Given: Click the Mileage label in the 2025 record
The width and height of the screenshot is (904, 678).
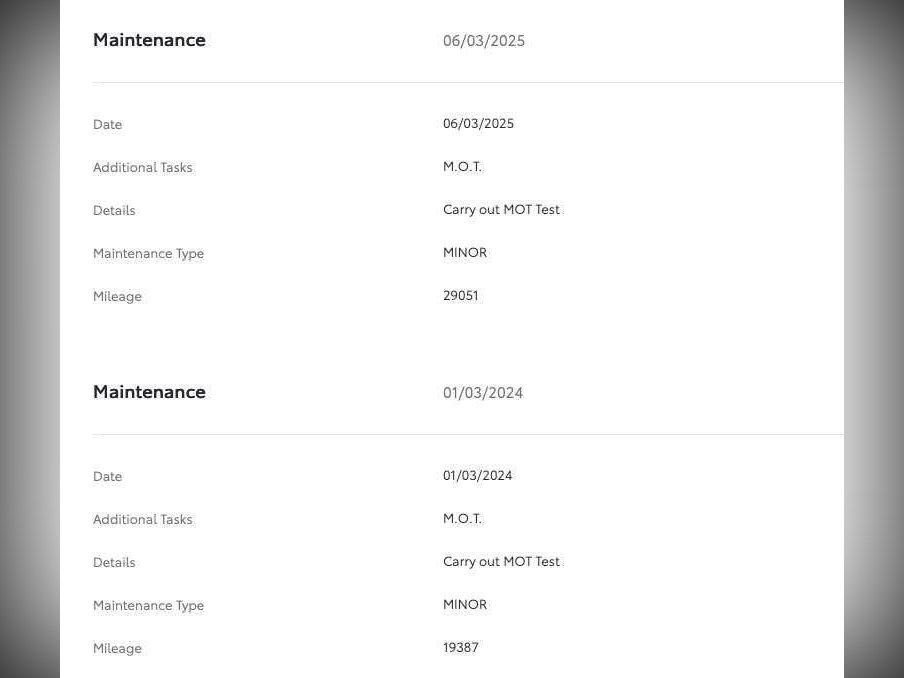Looking at the screenshot, I should [117, 297].
